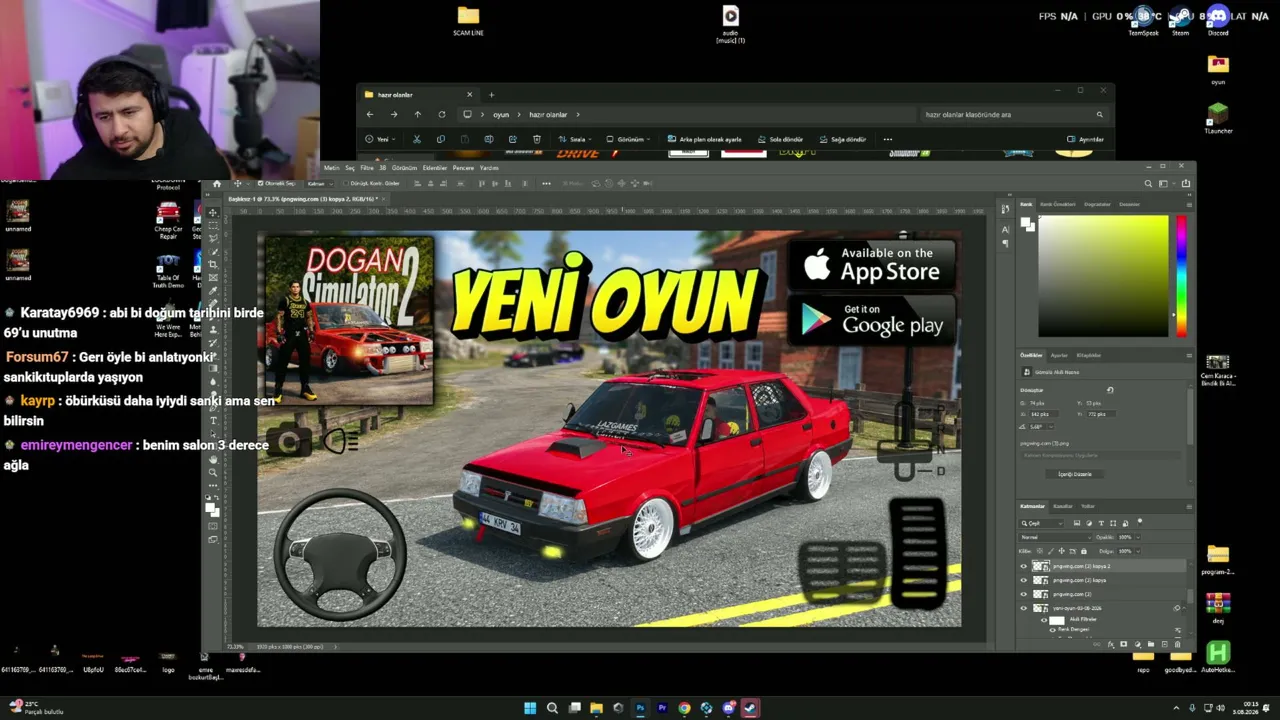1280x720 pixels.
Task: Hide the pngwing.com (3) layer
Action: 1023,594
